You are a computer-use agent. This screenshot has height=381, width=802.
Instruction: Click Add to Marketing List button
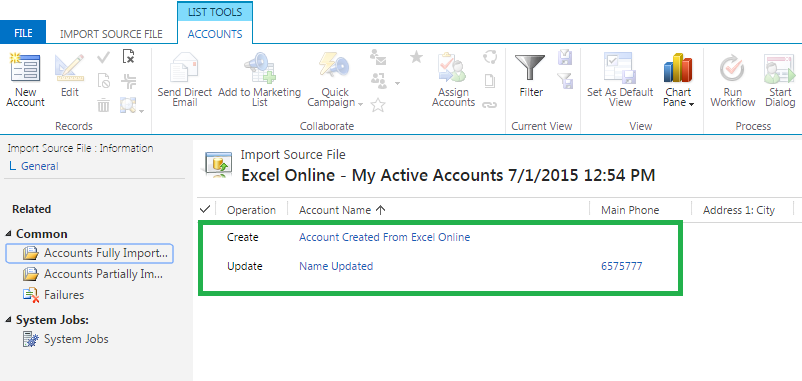click(x=259, y=81)
